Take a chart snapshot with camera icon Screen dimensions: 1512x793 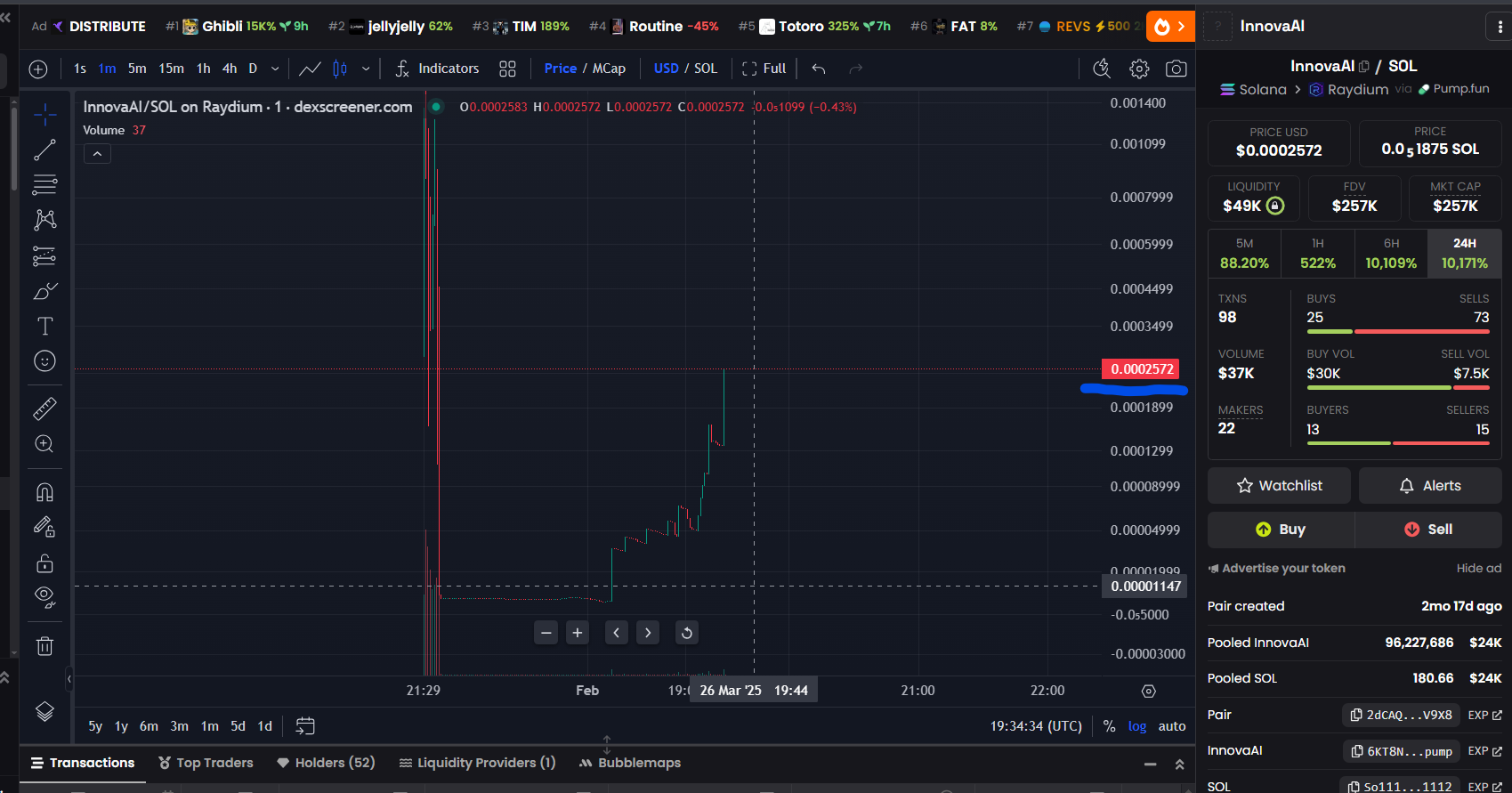(1176, 69)
